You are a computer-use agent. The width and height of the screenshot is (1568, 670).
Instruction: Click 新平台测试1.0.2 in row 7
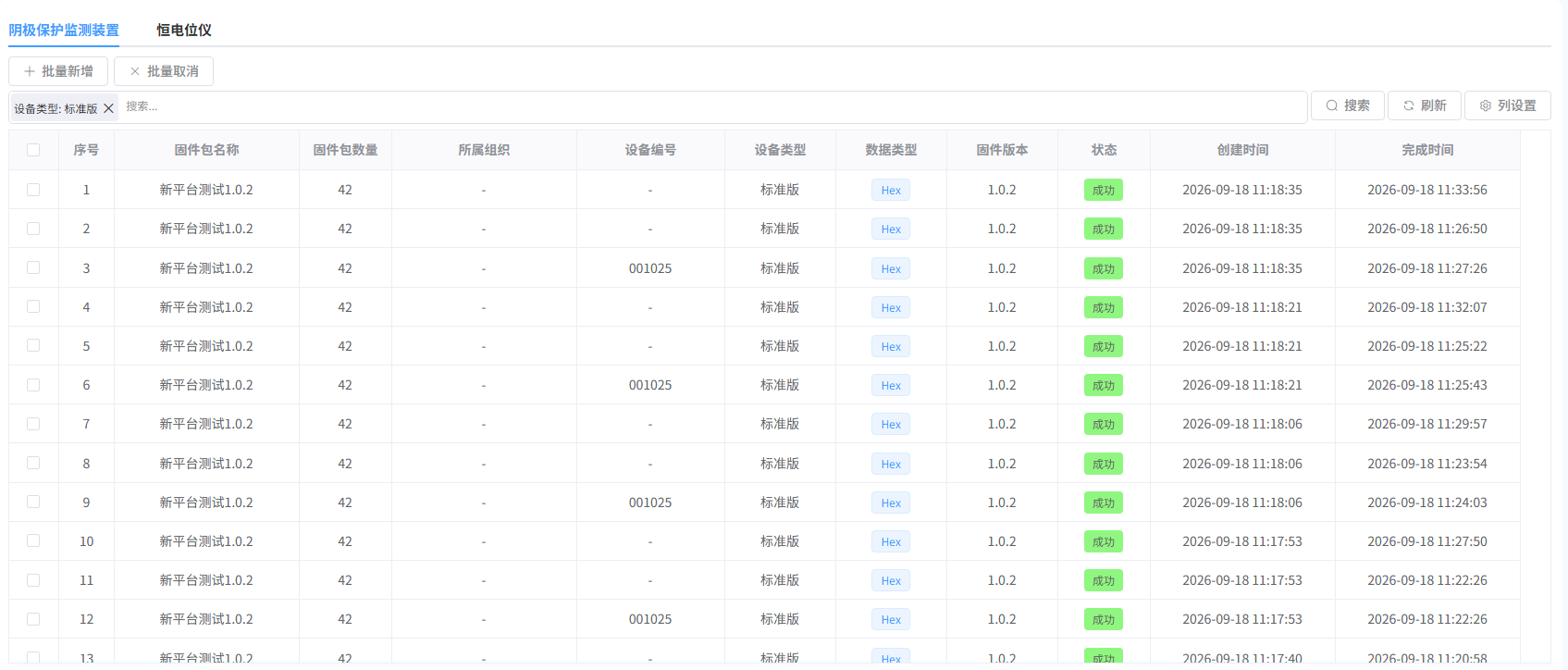(206, 424)
